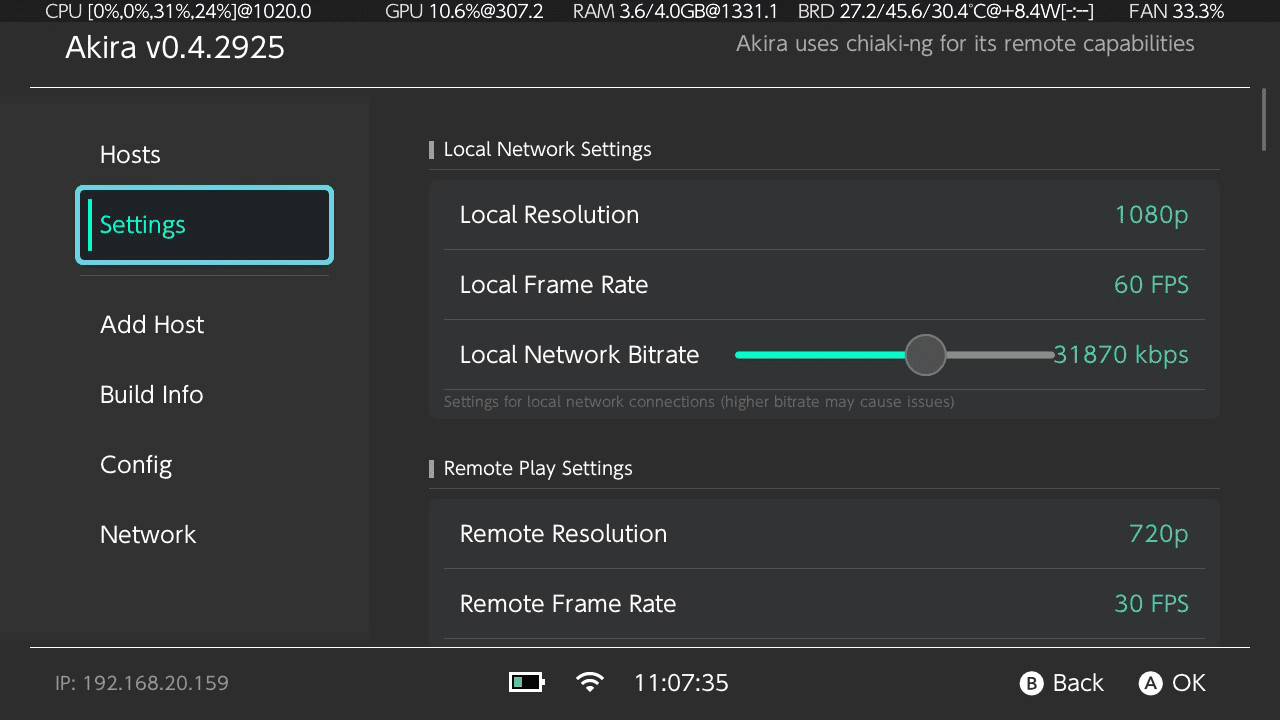Click the A OK button
Viewport: 1280px width, 720px height.
coord(1172,683)
